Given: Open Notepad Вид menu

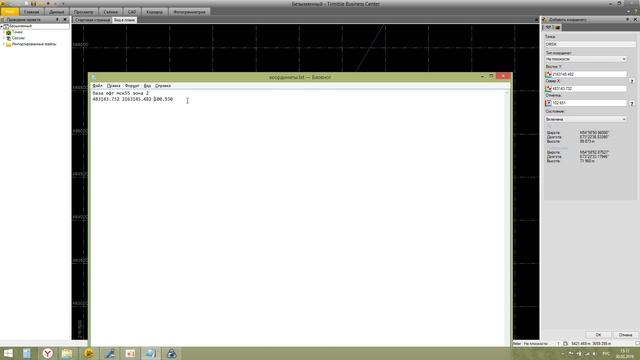Looking at the screenshot, I should 147,86.
